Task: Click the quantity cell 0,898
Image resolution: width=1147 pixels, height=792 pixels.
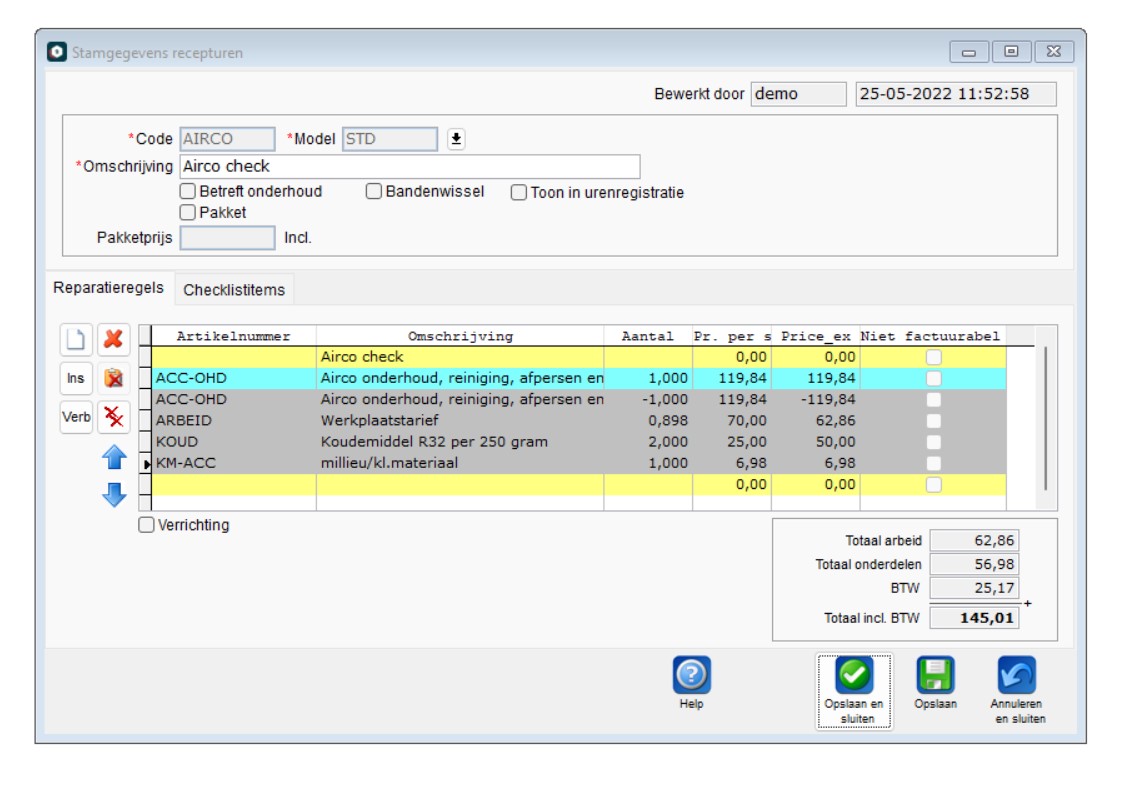Action: point(648,420)
